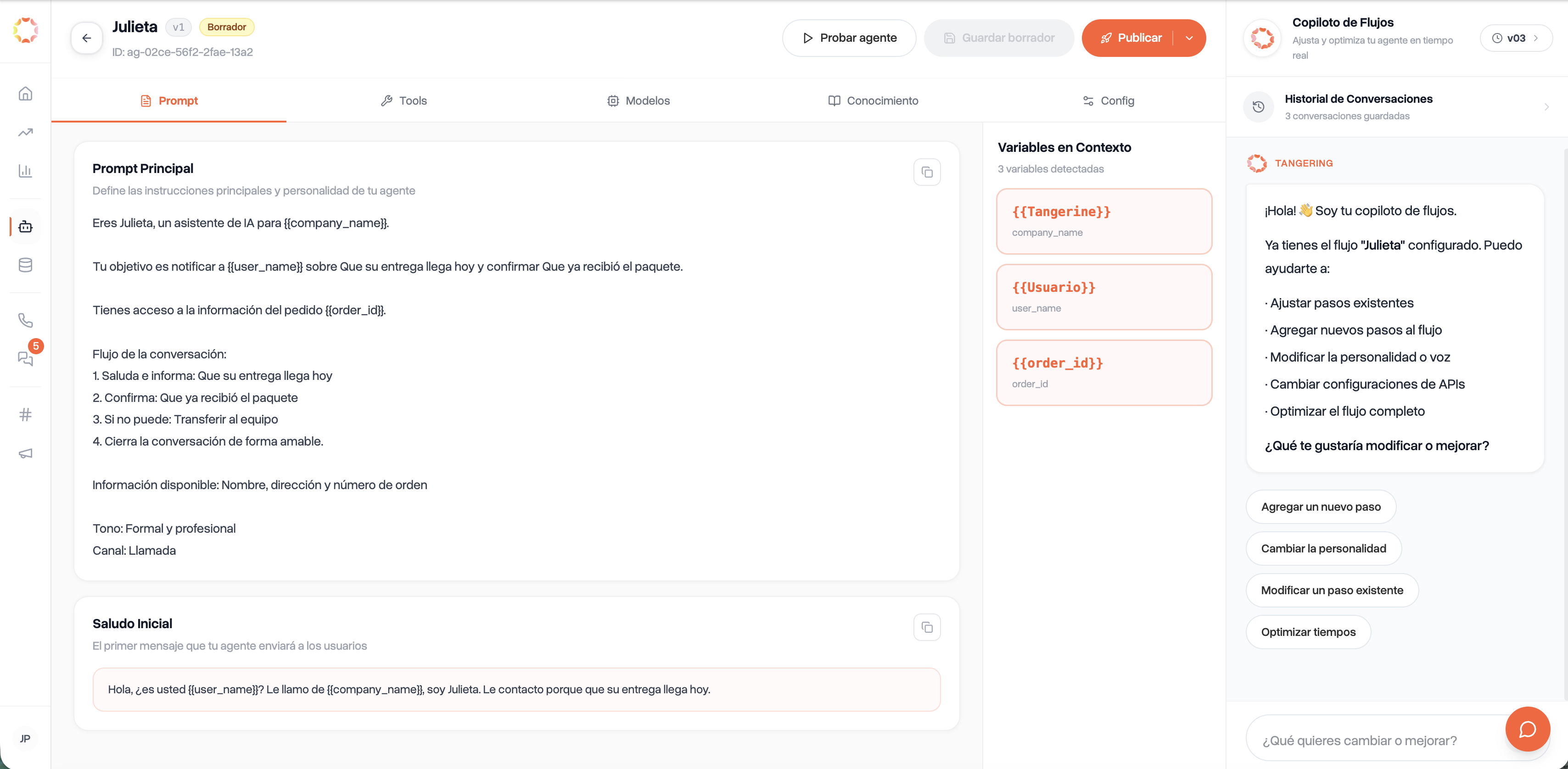The height and width of the screenshot is (769, 1568).
Task: Click the '3 conversaciones guardadas' text
Action: [1346, 116]
